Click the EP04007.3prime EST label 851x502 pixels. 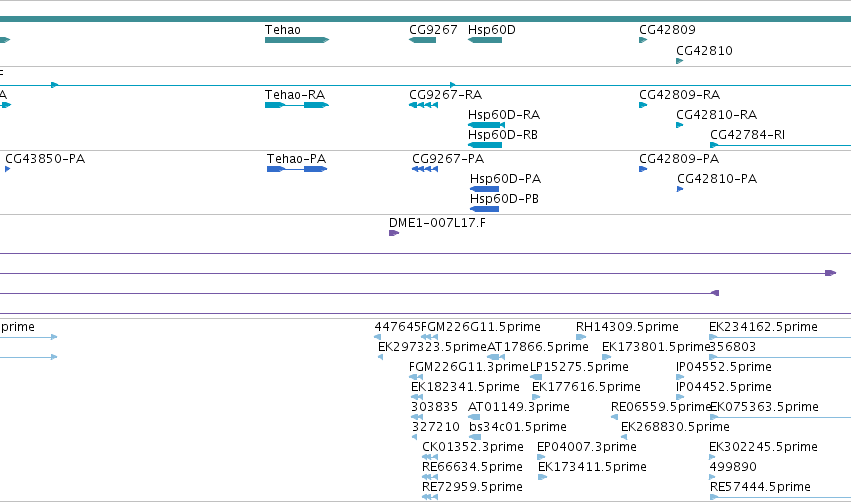coord(587,447)
